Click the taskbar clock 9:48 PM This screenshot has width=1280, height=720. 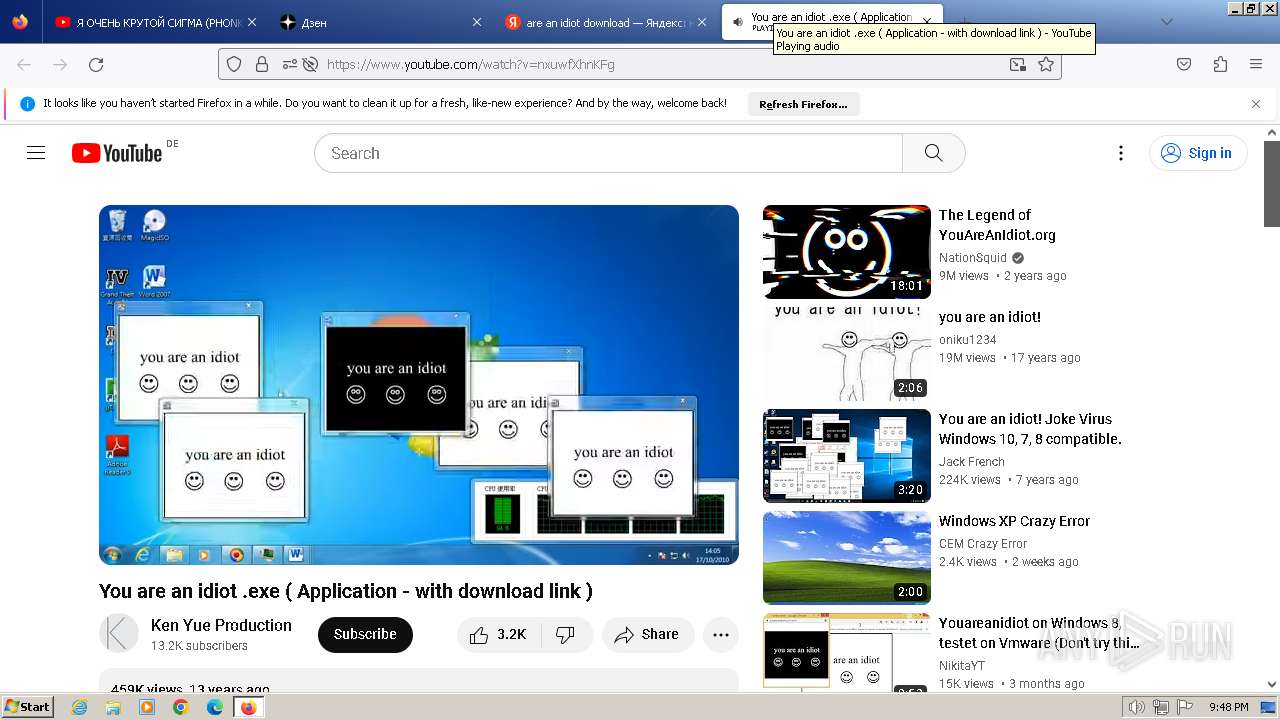click(x=1228, y=707)
